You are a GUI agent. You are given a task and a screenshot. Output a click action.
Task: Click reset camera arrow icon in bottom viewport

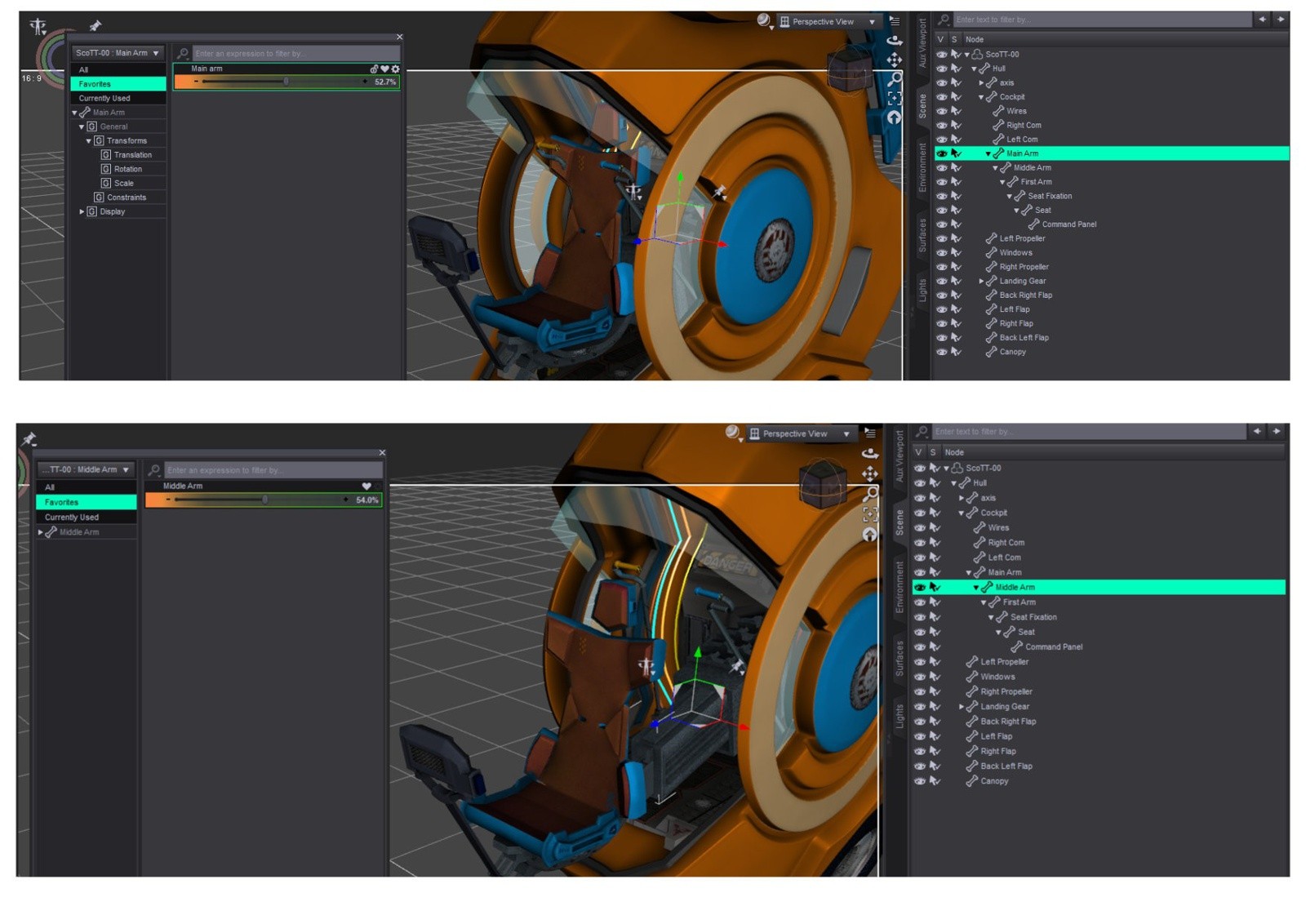click(870, 535)
